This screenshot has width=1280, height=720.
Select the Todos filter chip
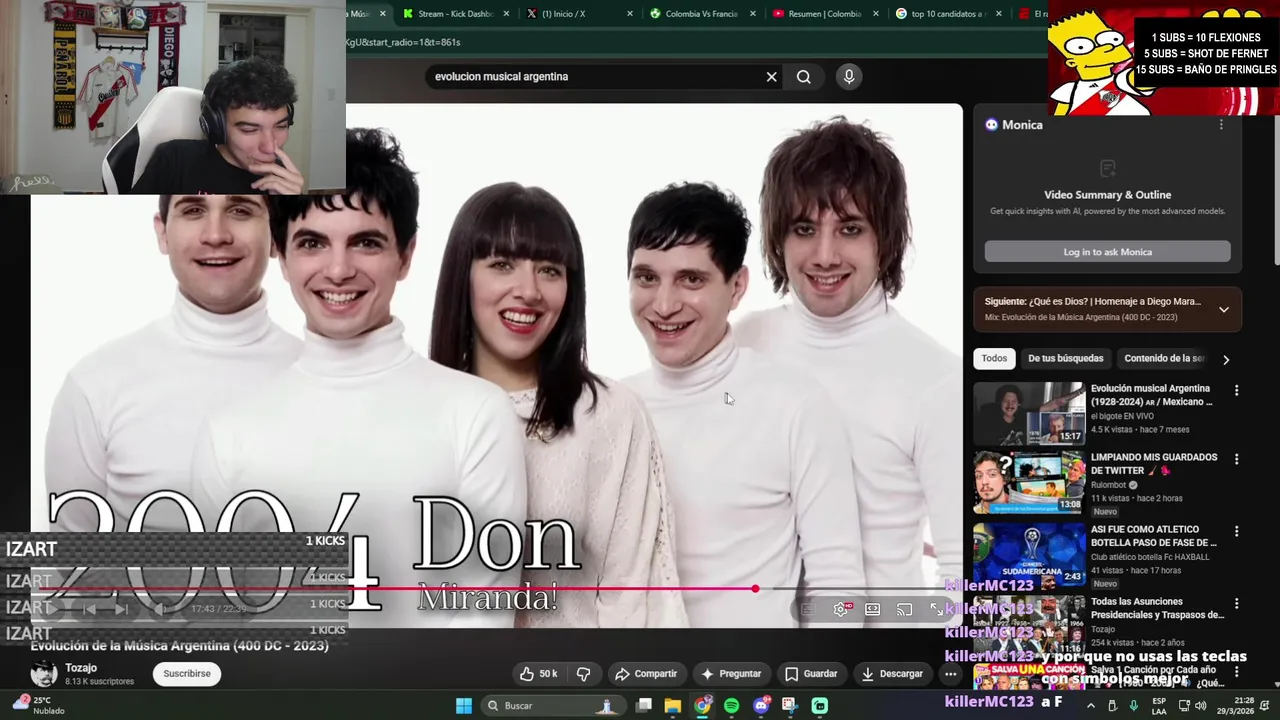point(994,358)
